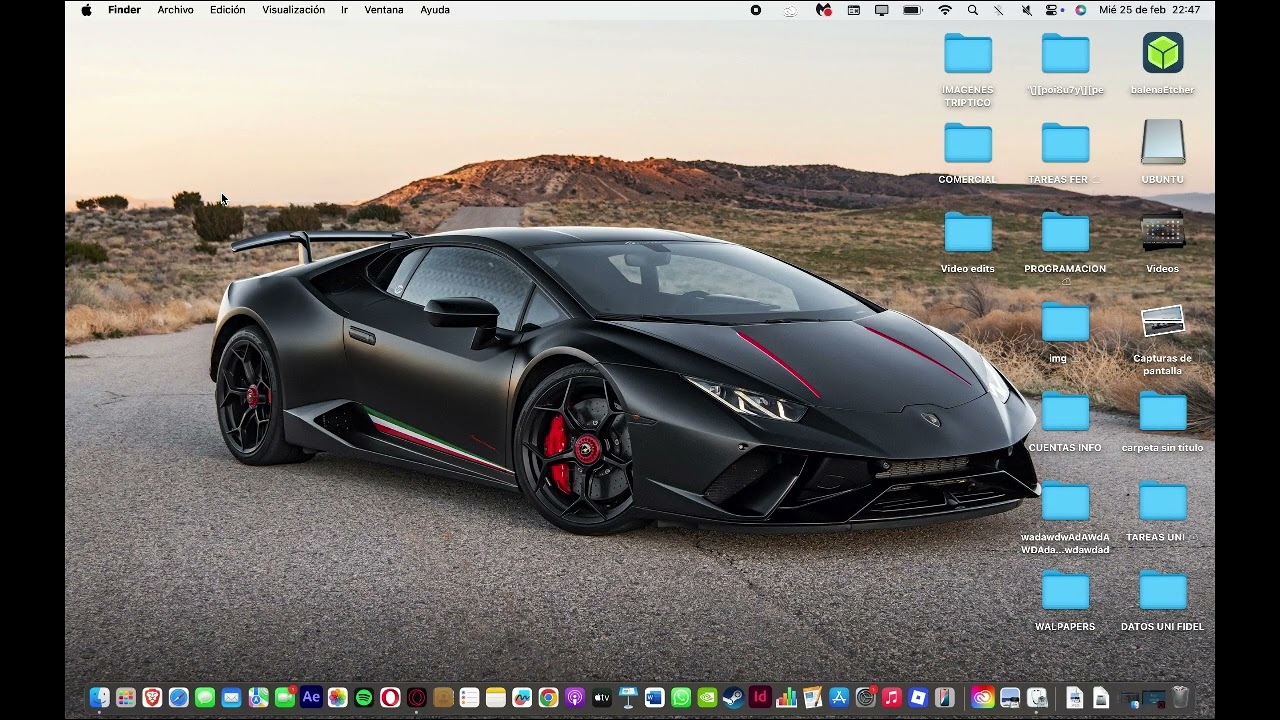Viewport: 1280px width, 720px height.
Task: Launch Adobe InDesign from the dock
Action: click(x=760, y=697)
